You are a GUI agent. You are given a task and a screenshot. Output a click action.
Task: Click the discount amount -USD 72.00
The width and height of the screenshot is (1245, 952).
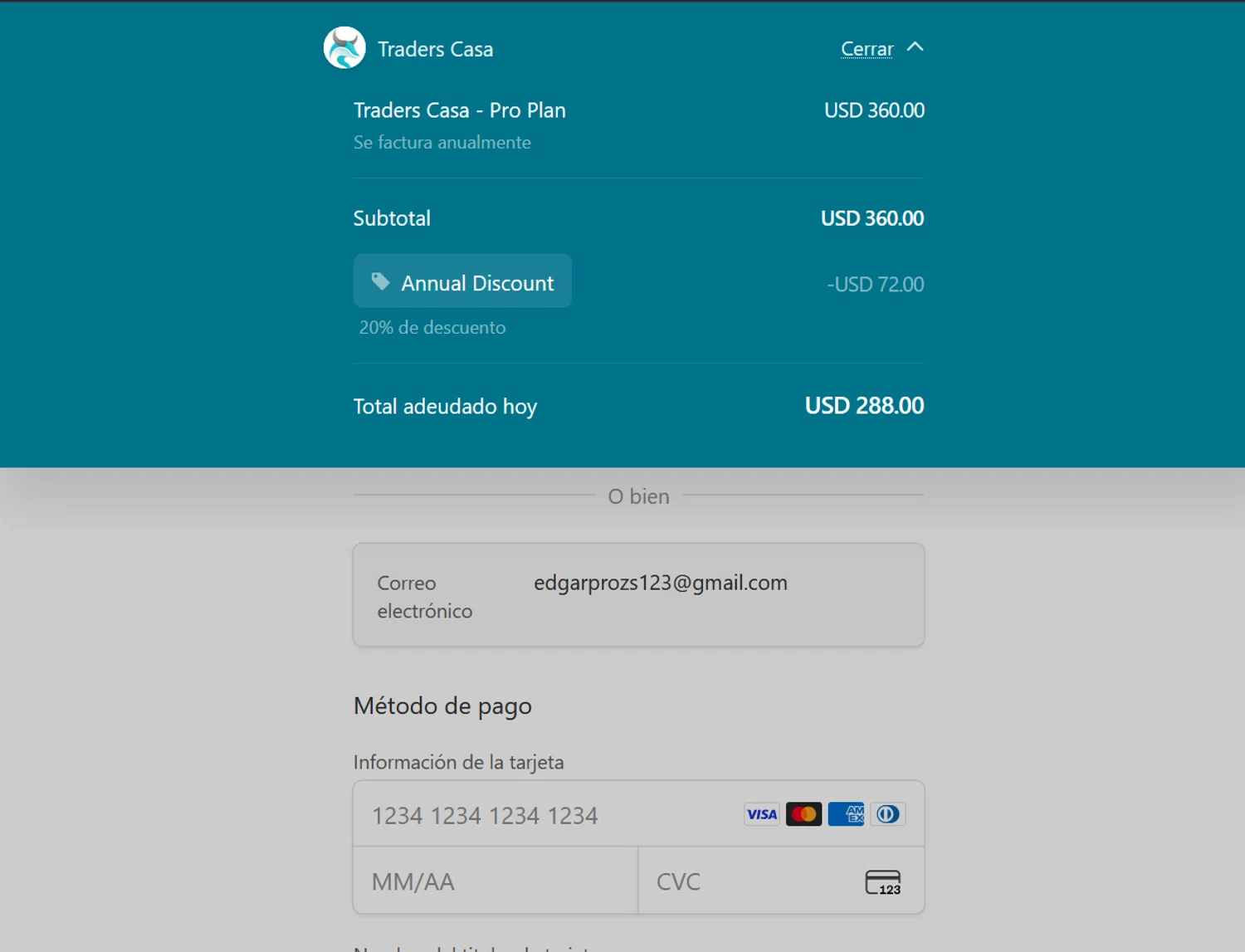tap(876, 285)
